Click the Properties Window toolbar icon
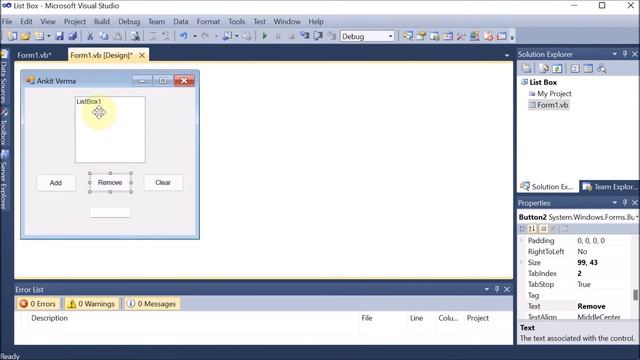640x360 pixels. (421, 36)
